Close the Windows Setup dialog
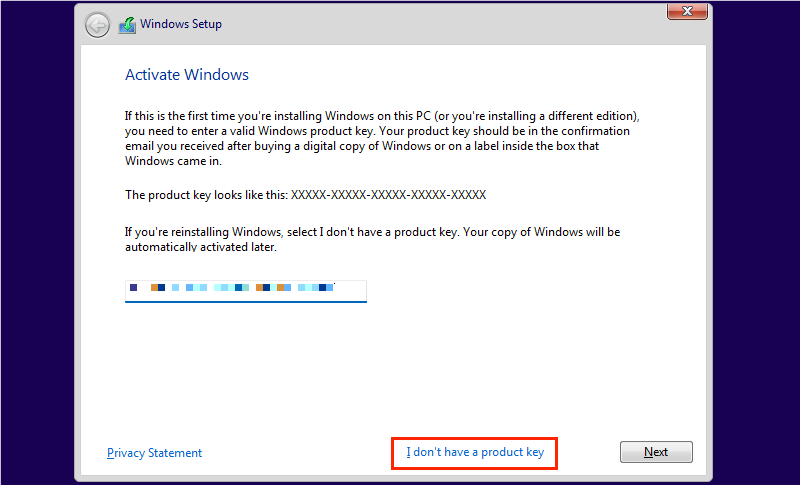 (x=687, y=11)
